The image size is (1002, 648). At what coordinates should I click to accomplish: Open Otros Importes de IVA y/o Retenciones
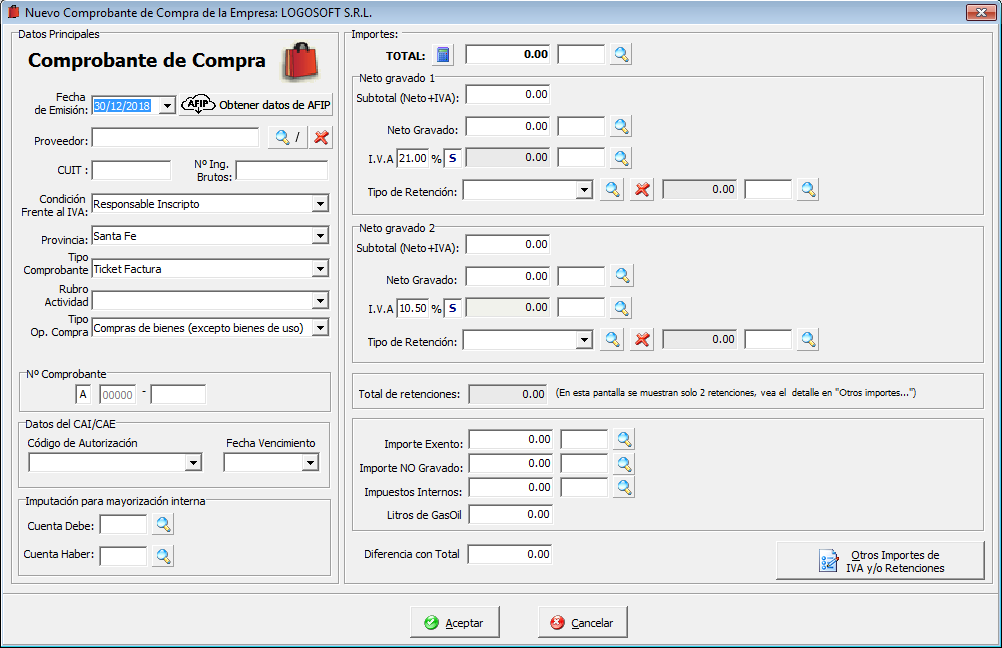(x=880, y=561)
